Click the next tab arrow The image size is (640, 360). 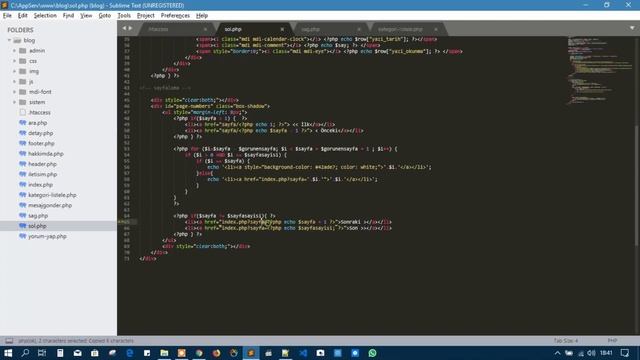tap(131, 28)
